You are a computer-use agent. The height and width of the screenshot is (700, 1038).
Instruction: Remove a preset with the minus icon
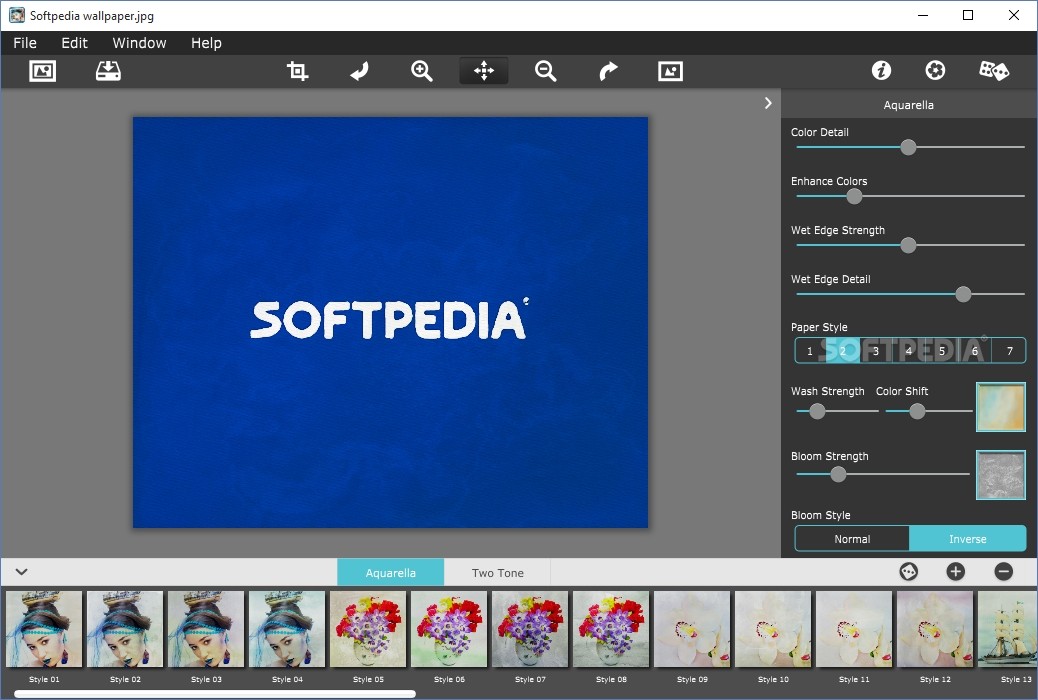1004,572
